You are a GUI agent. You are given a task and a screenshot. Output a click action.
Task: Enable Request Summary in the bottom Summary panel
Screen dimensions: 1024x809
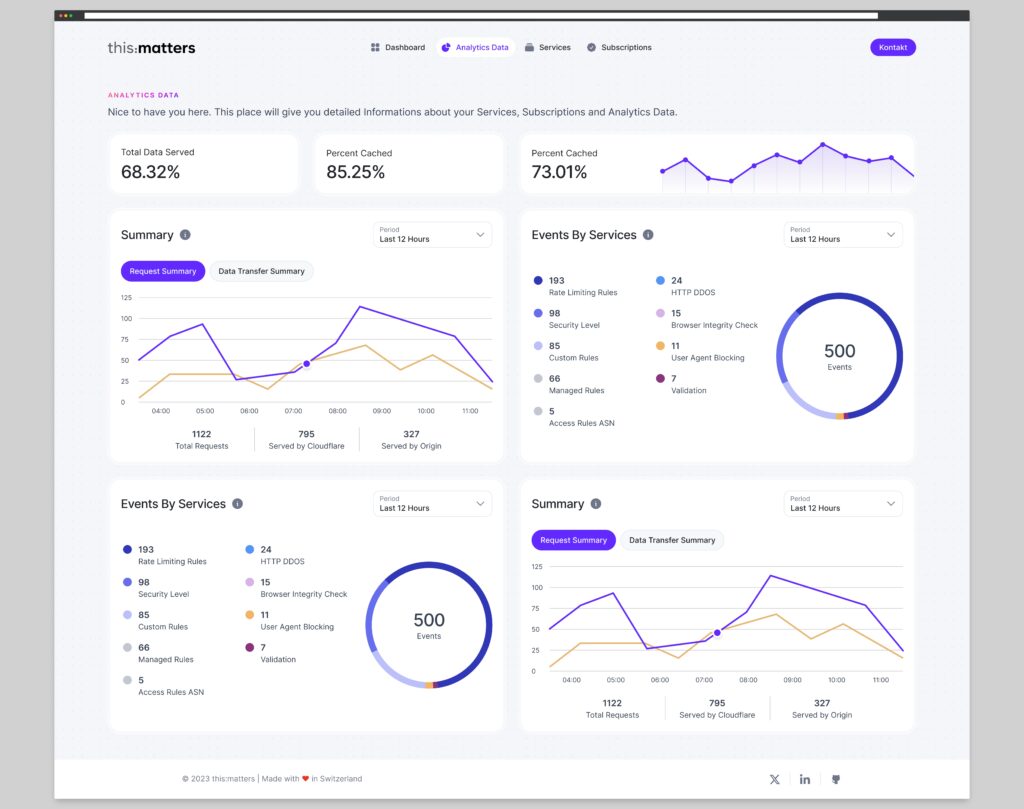573,540
